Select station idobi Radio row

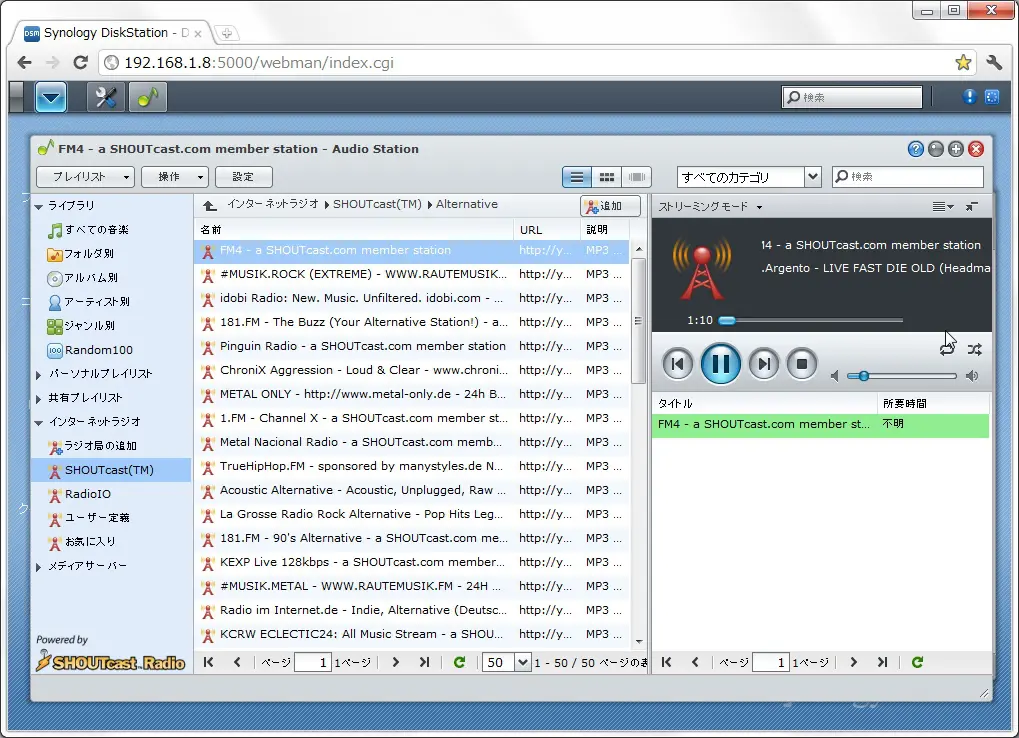point(411,298)
